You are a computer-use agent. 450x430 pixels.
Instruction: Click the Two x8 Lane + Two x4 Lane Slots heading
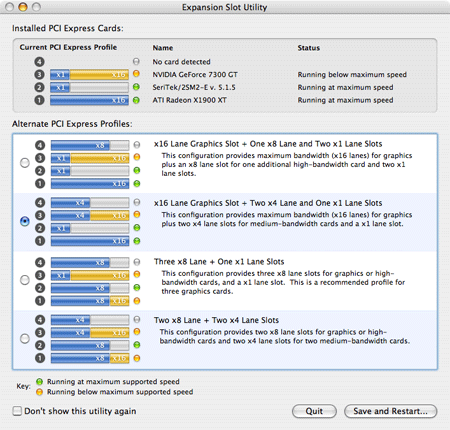pyautogui.click(x=216, y=320)
